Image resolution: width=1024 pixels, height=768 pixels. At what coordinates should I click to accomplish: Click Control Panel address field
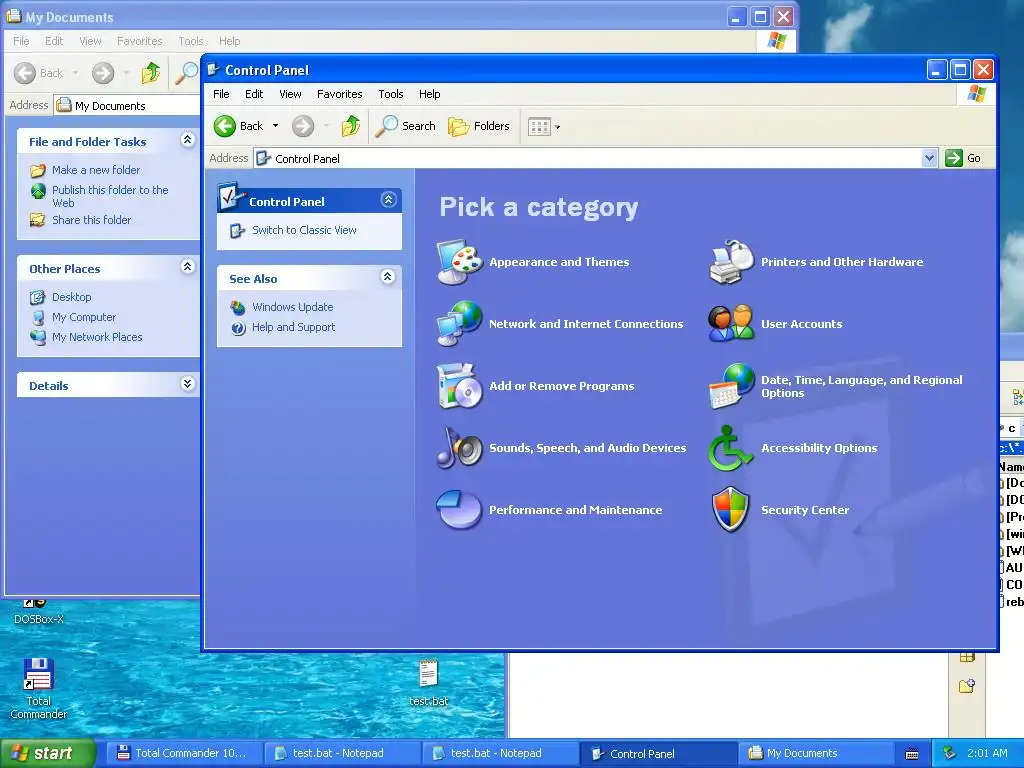588,158
